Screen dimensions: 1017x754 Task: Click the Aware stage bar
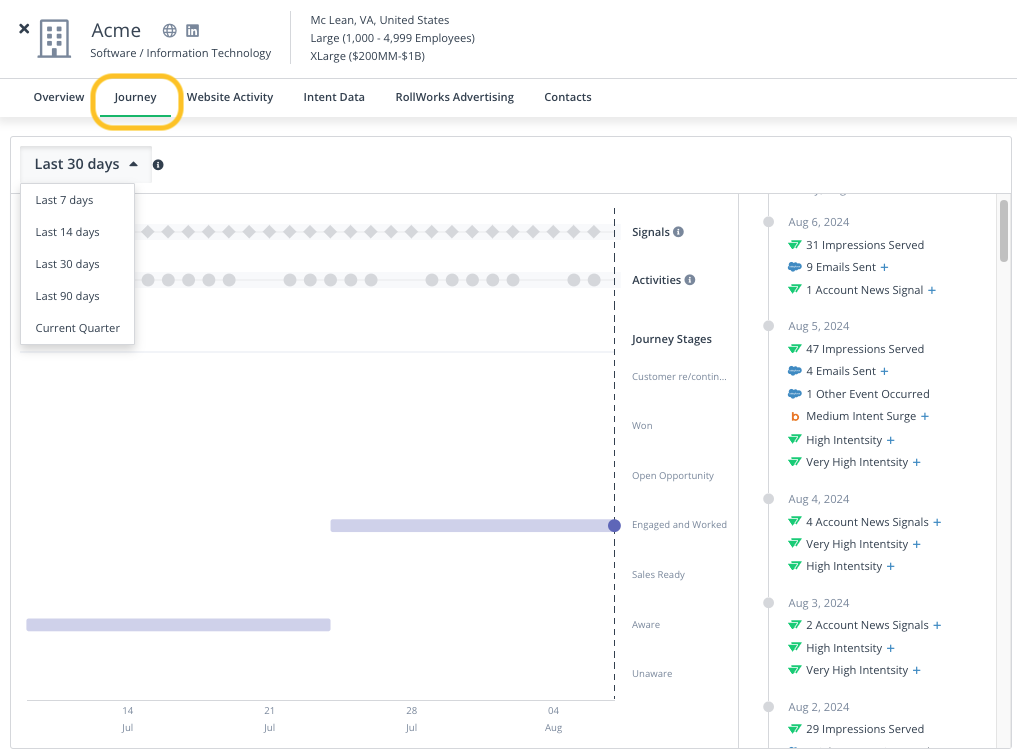(x=178, y=624)
